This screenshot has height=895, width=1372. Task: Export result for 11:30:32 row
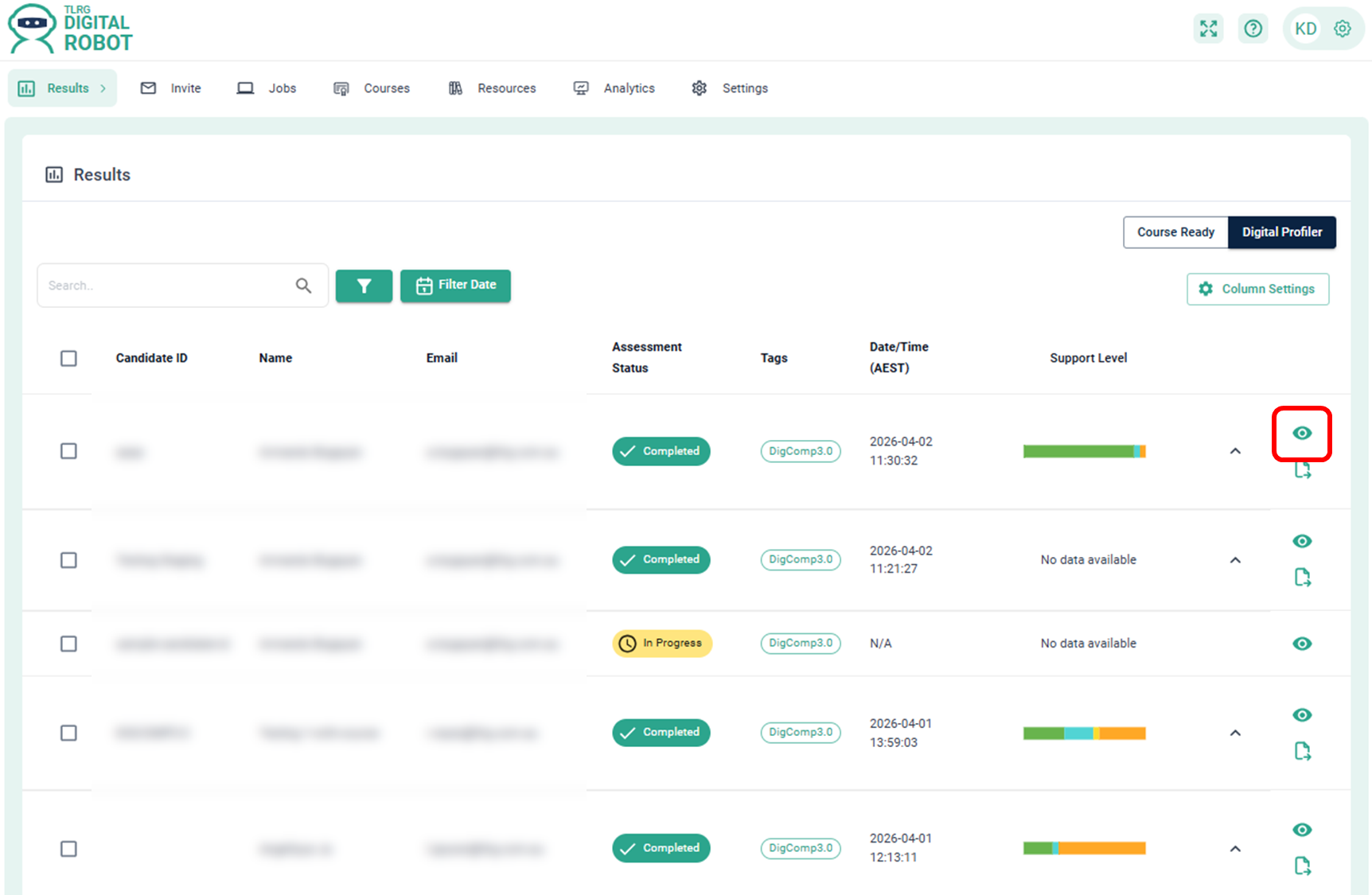coord(1302,470)
